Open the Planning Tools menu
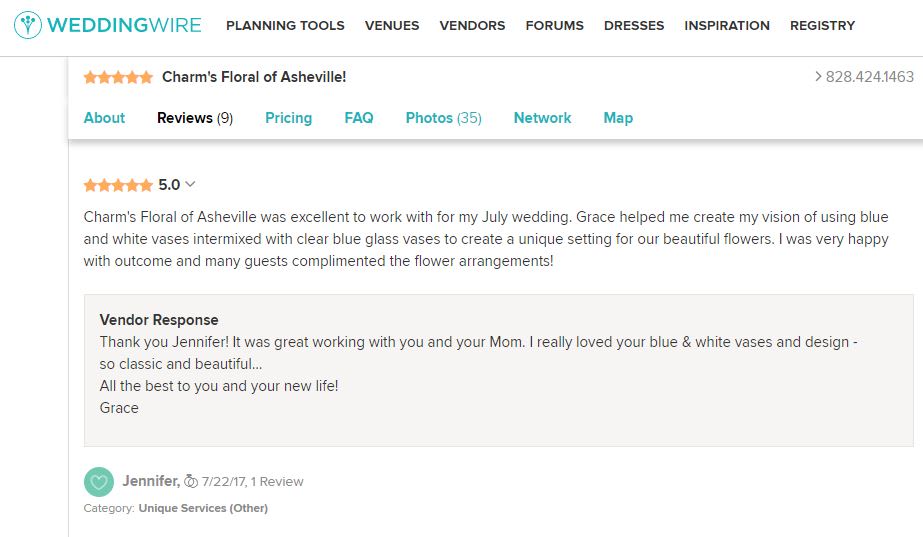Image resolution: width=923 pixels, height=537 pixels. (285, 25)
